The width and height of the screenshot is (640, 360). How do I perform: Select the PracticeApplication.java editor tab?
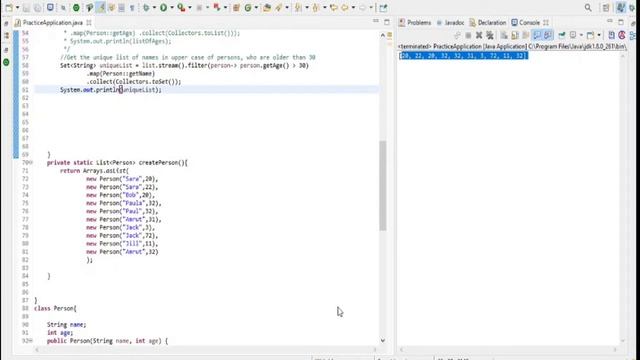click(53, 23)
